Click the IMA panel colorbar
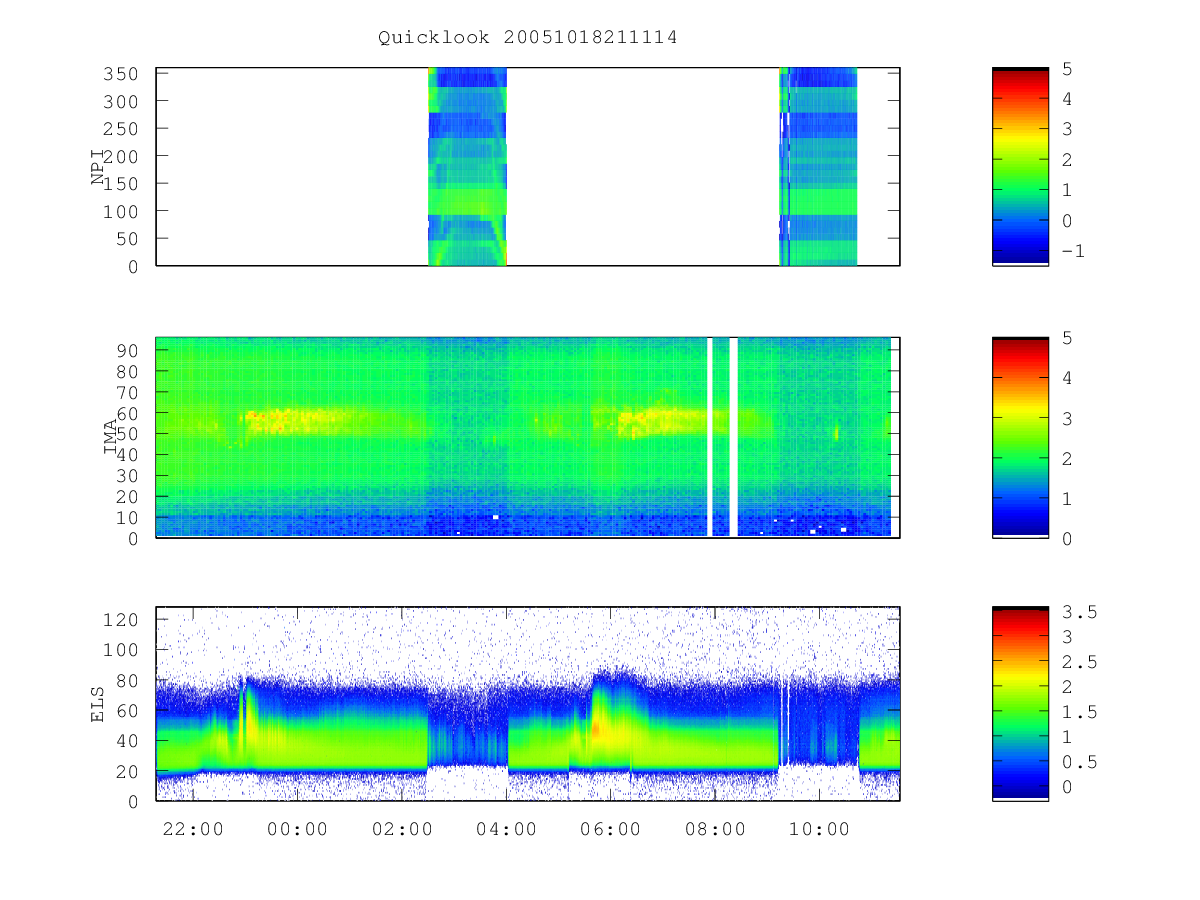The height and width of the screenshot is (900, 1200). tap(1020, 437)
